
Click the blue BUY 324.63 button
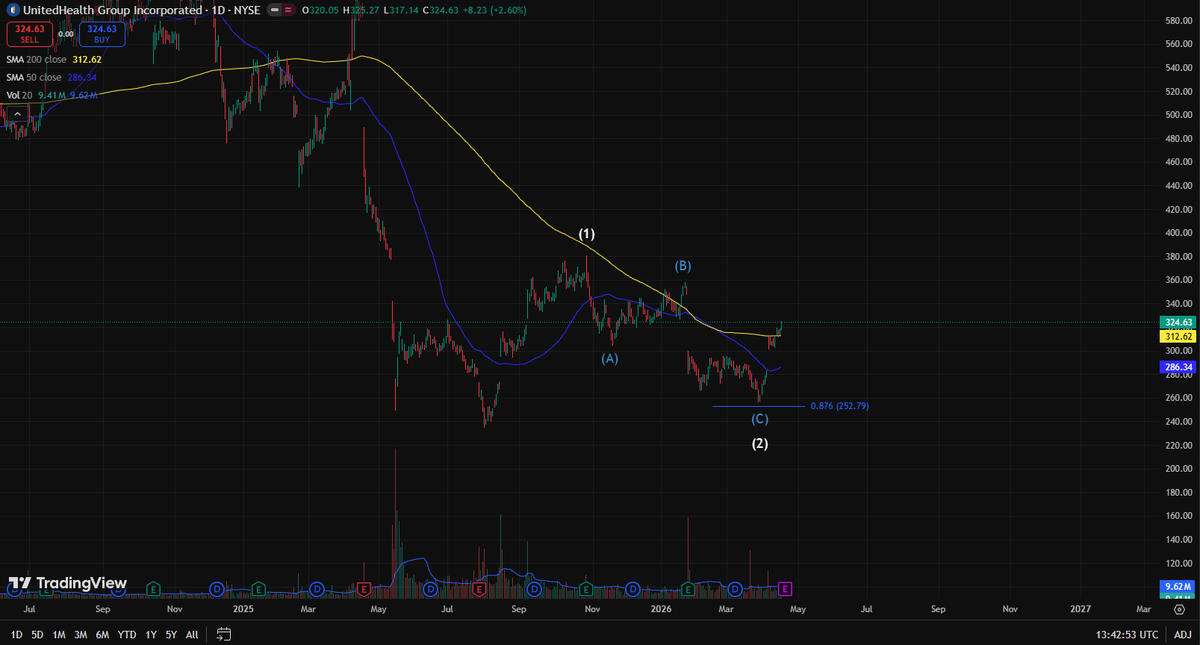(102, 34)
